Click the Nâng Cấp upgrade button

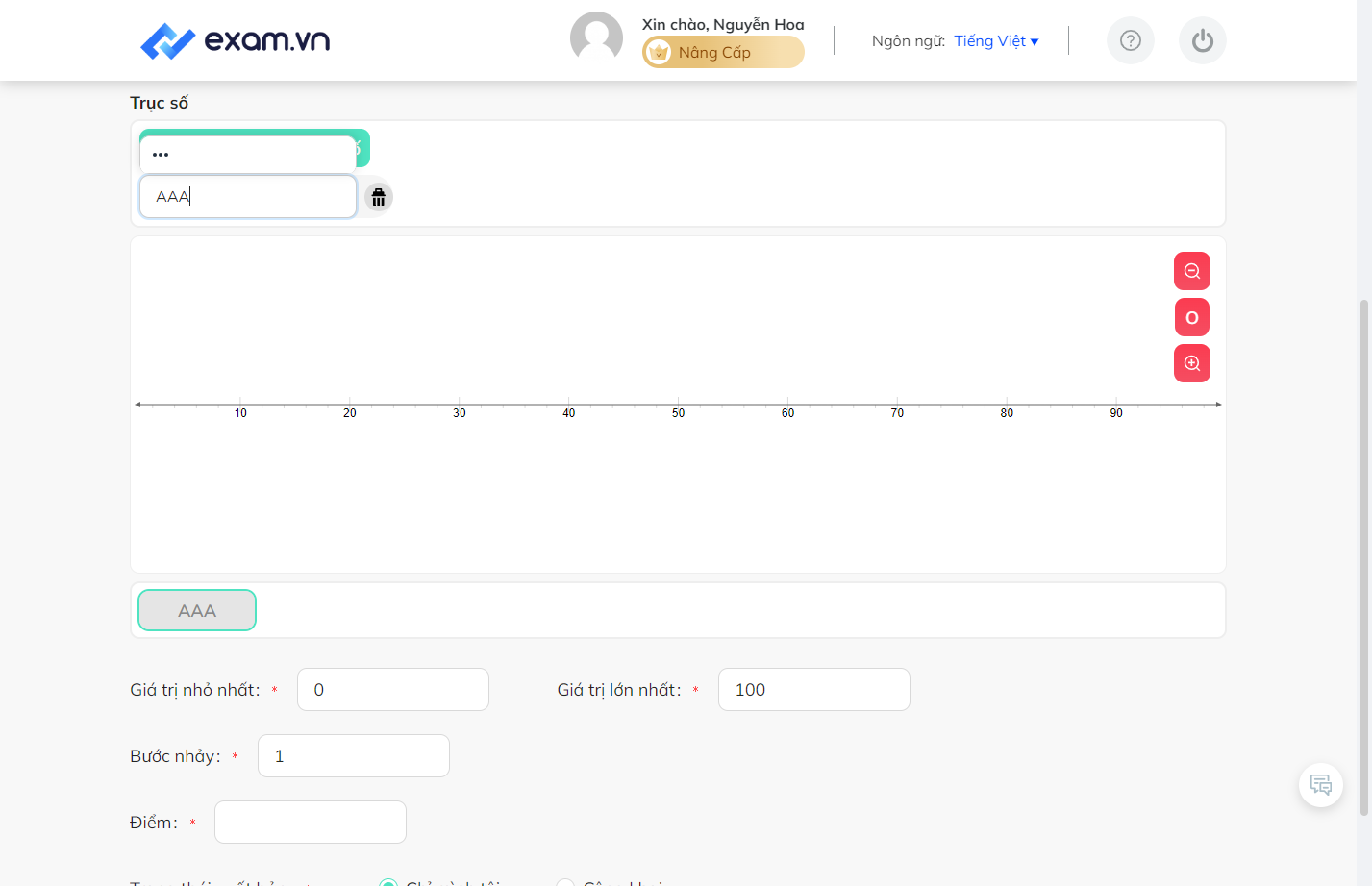tap(723, 52)
